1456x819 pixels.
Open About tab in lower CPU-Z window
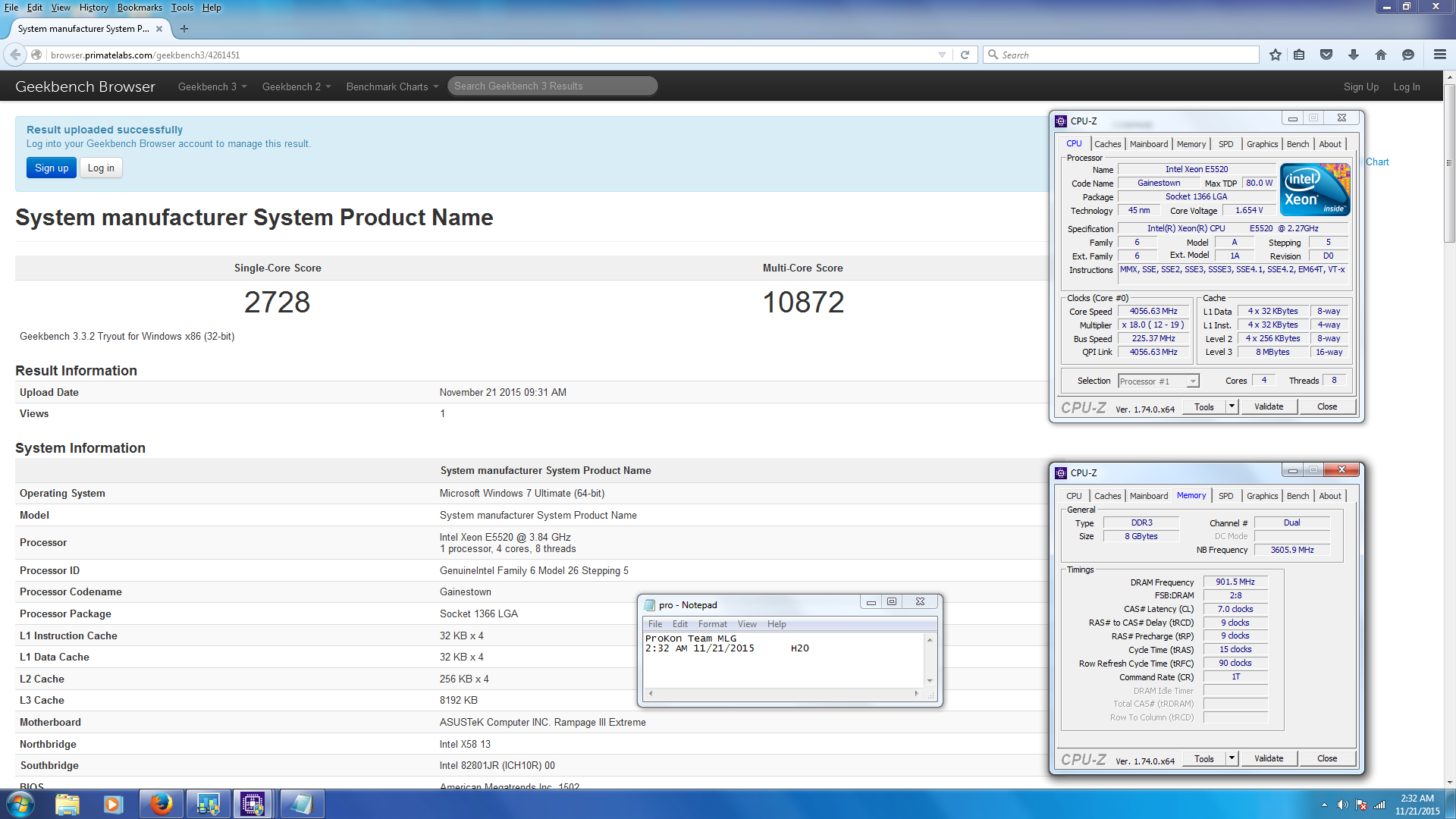(x=1330, y=496)
